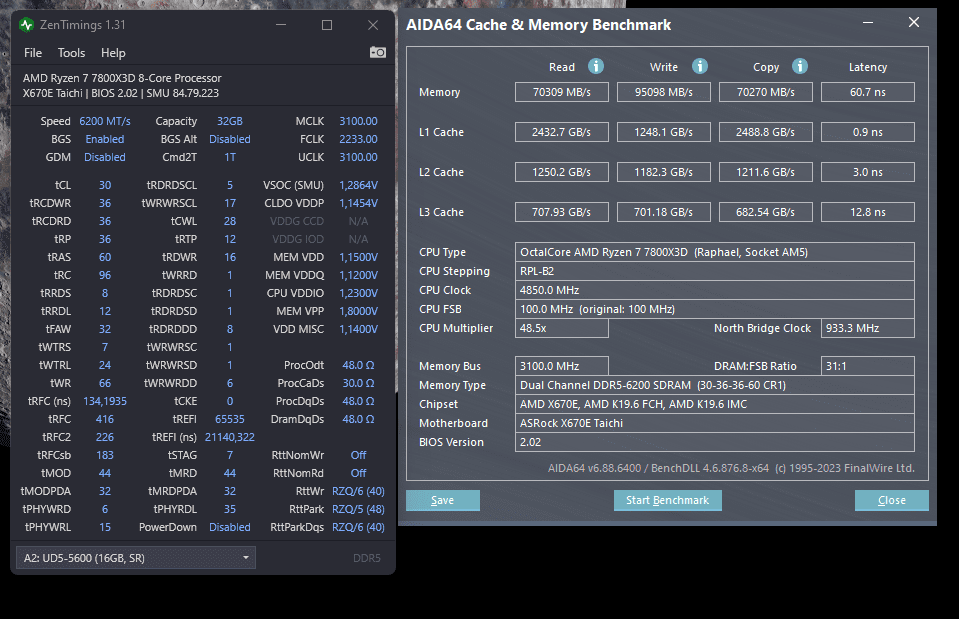Click the L3 Cache copy 682.54 GB/s
This screenshot has width=959, height=619.
(x=766, y=212)
